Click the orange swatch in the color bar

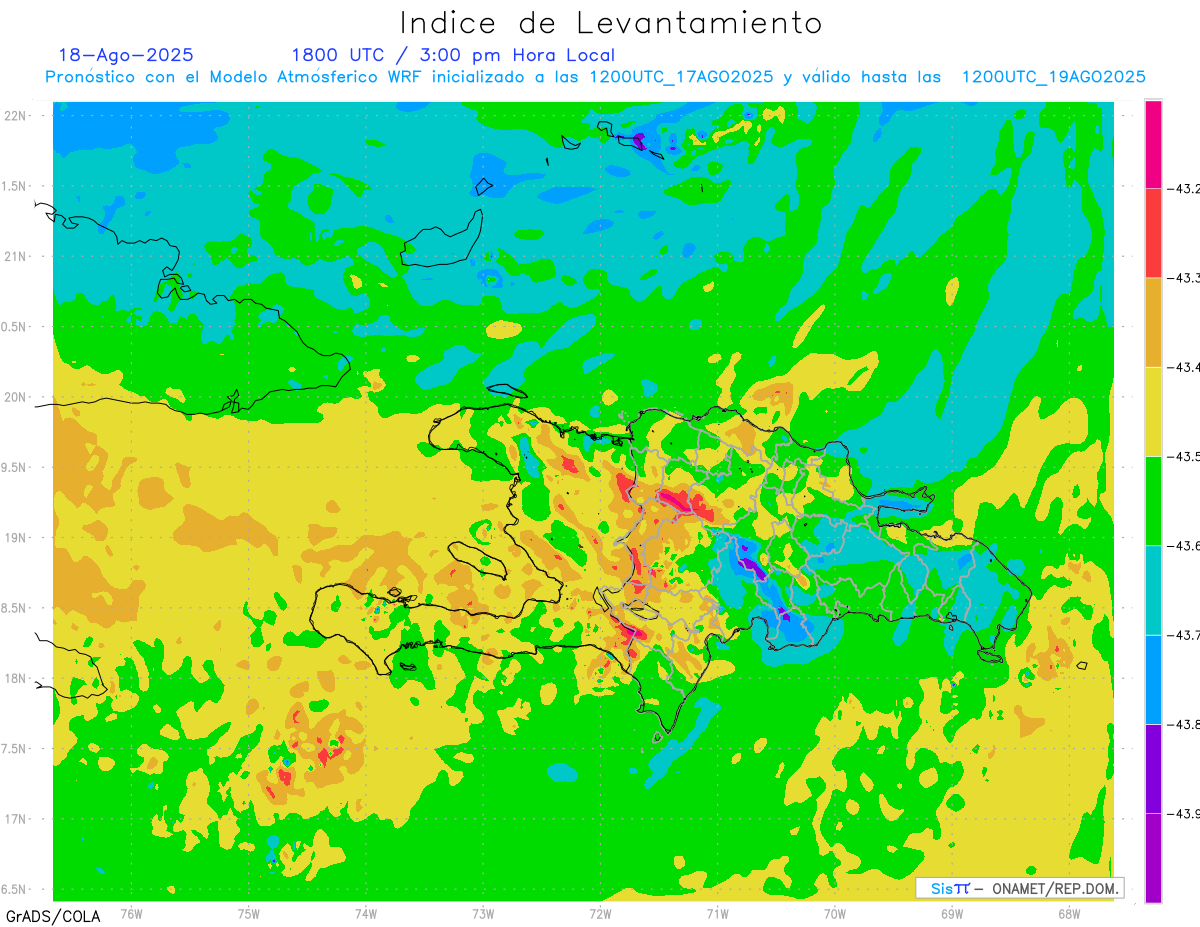(x=1153, y=322)
